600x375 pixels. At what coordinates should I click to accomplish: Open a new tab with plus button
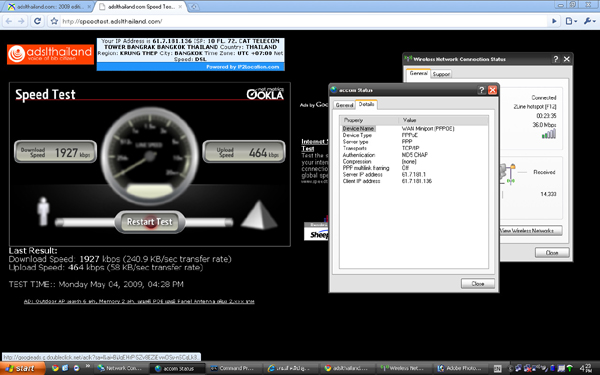(x=194, y=7)
